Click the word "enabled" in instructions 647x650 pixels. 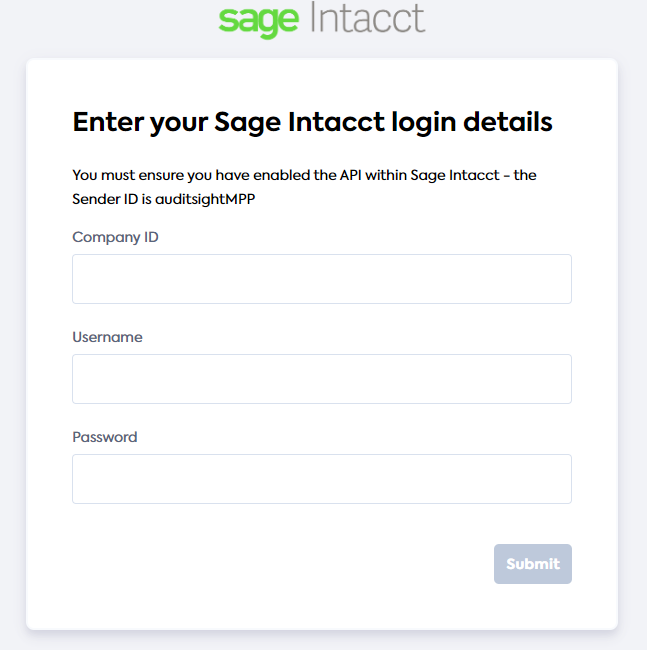[281, 175]
